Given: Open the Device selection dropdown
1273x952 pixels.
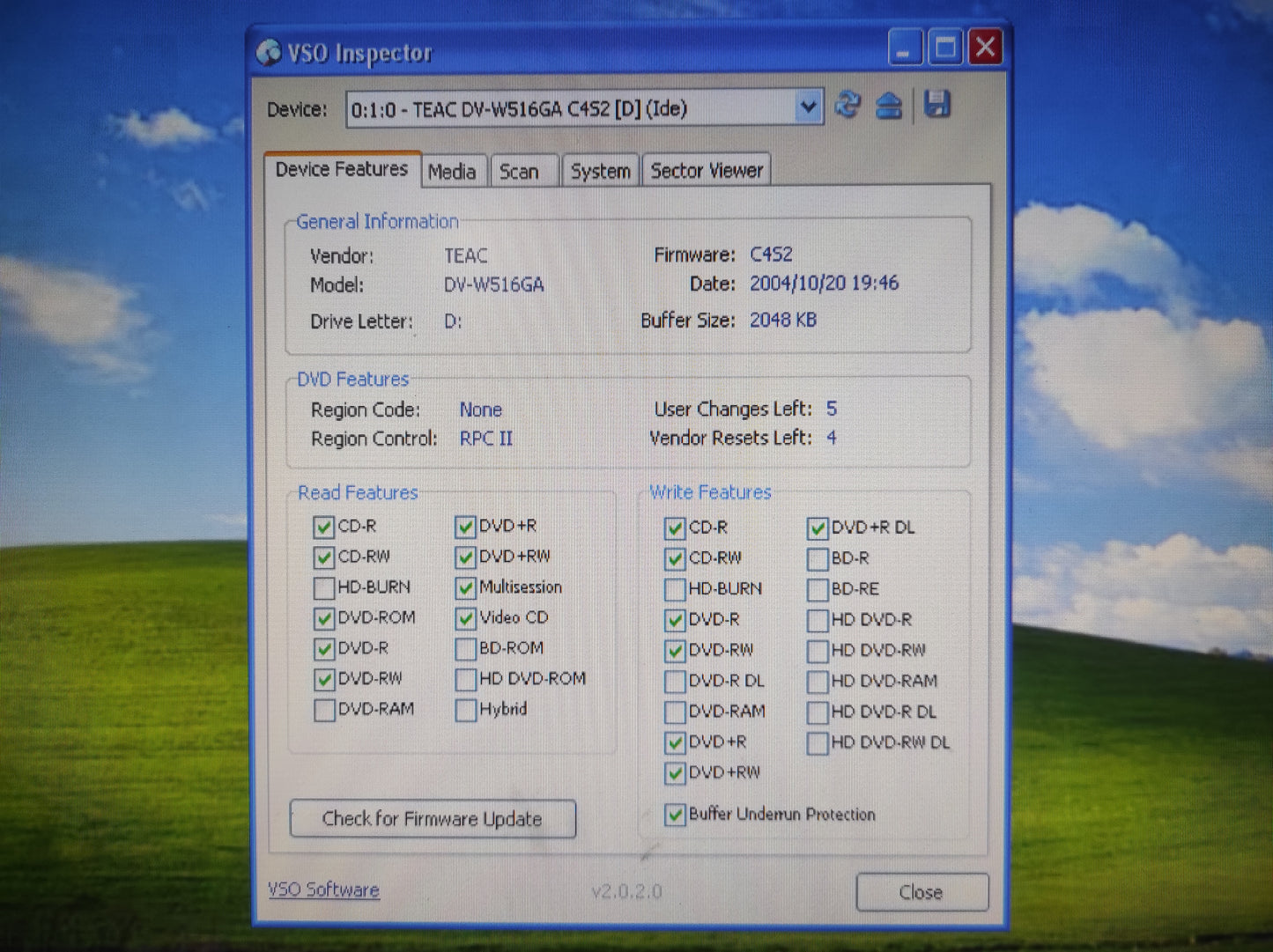Looking at the screenshot, I should coord(807,107).
